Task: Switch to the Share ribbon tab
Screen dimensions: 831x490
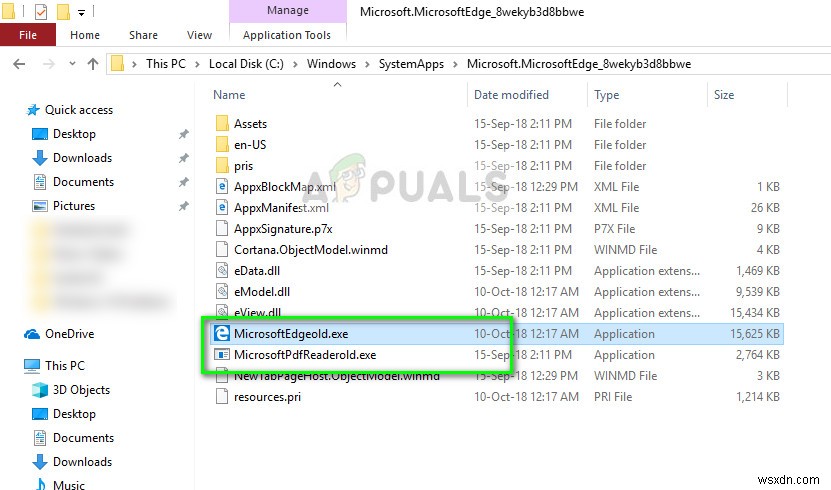Action: tap(143, 35)
